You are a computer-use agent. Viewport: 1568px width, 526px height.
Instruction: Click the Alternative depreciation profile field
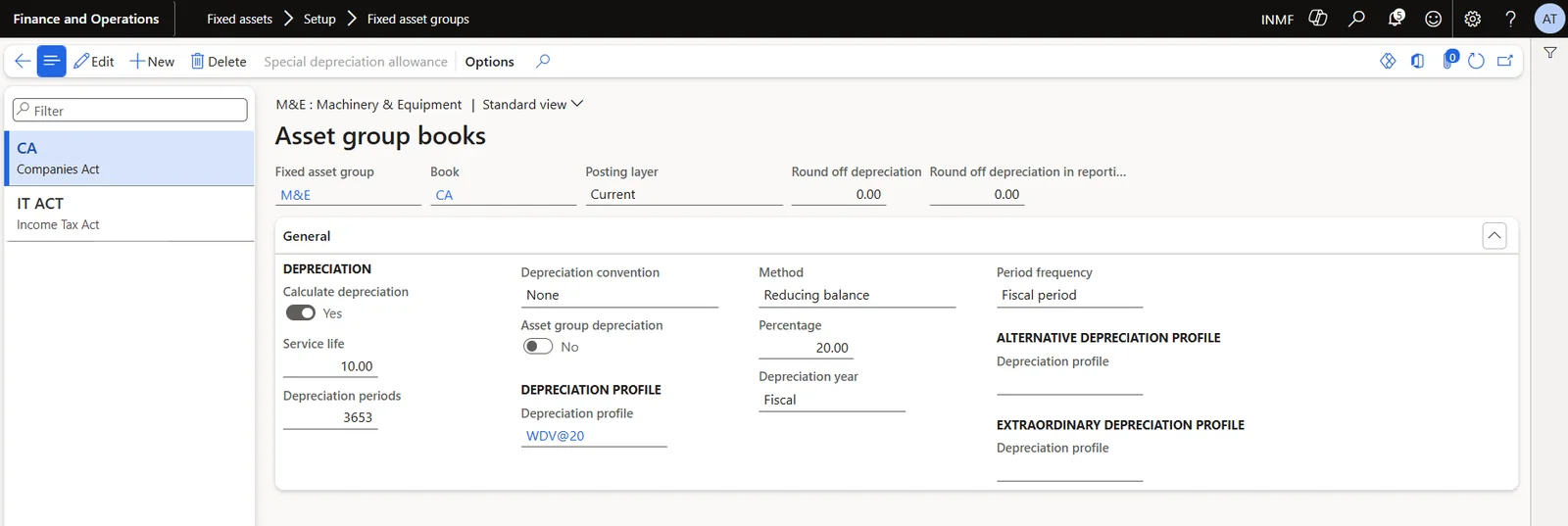1069,384
